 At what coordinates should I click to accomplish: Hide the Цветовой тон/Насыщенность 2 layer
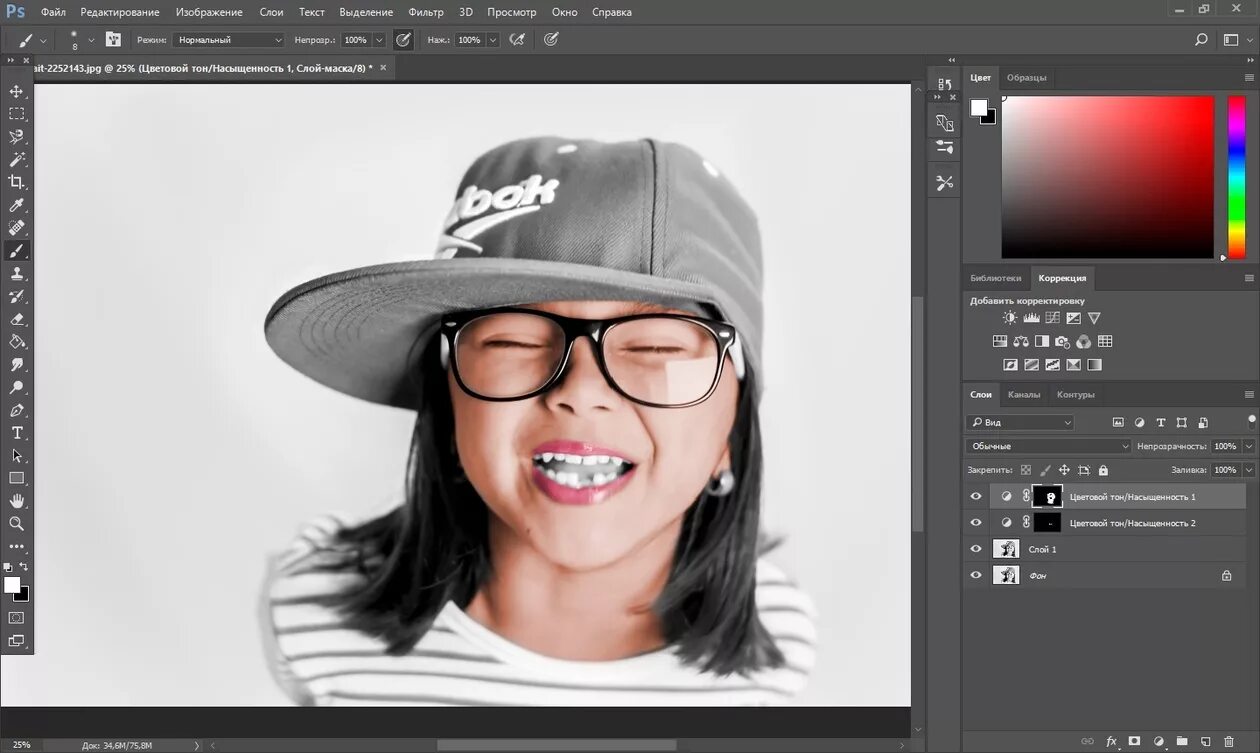[x=976, y=523]
